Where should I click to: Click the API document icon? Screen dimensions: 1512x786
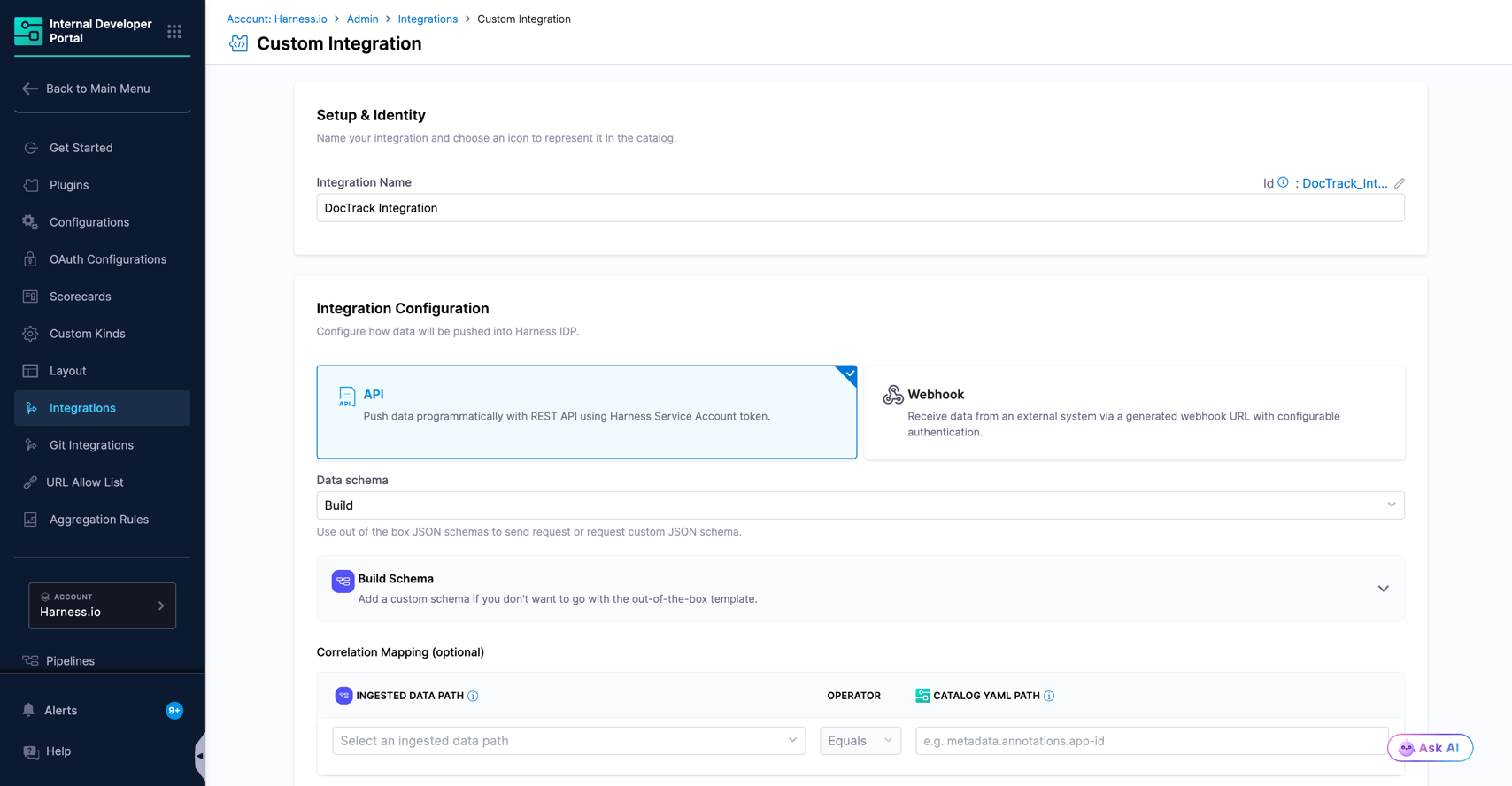(x=347, y=397)
